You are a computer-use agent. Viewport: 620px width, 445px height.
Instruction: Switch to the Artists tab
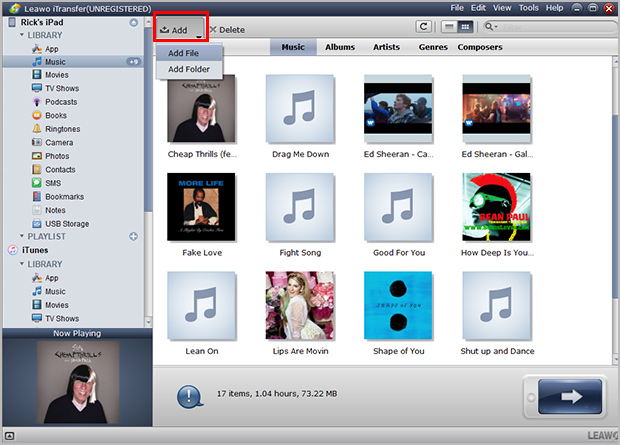pyautogui.click(x=386, y=47)
